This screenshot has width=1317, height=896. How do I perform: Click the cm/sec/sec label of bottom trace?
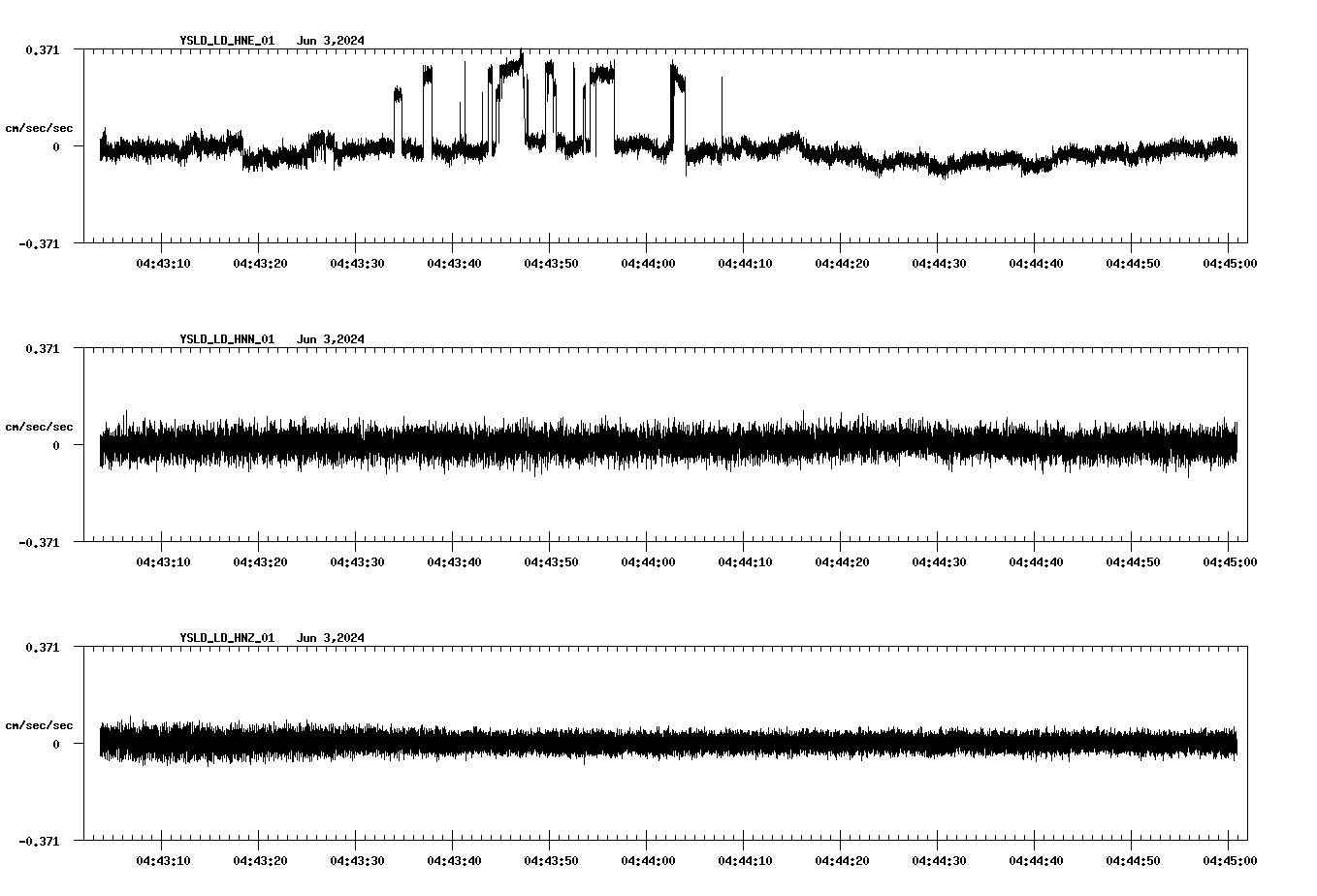[x=39, y=723]
